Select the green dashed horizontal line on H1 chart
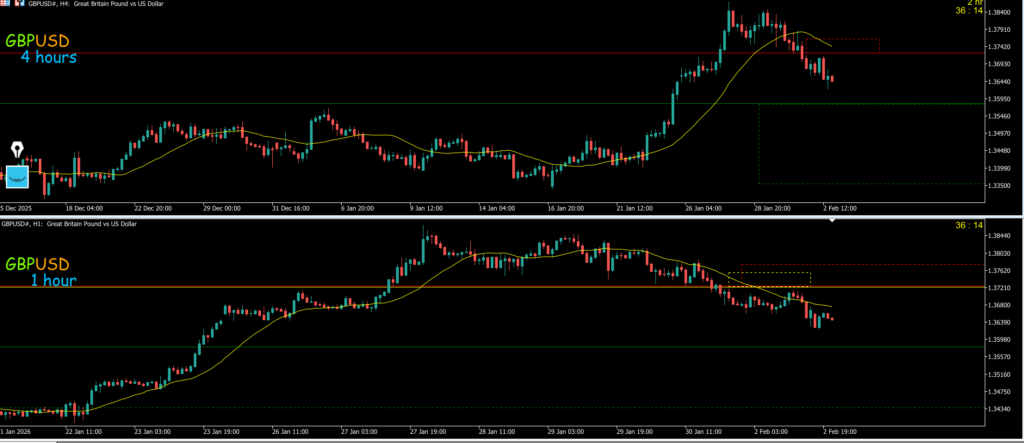Screen dimensions: 1024x443 [493, 408]
